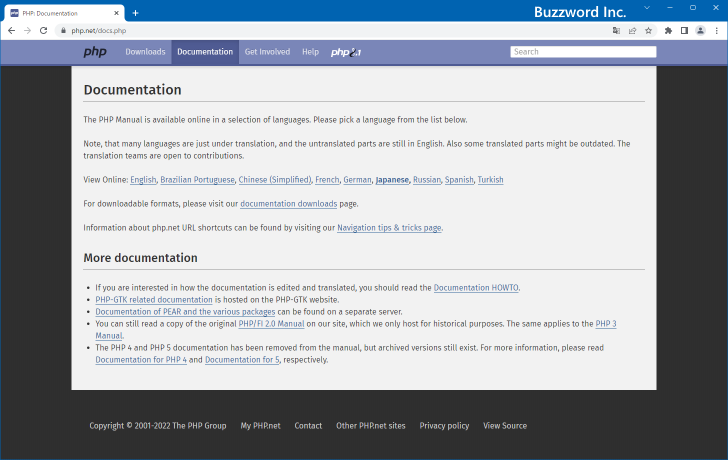Click the browser forward arrow
Screen dimensions: 728x460
(x=27, y=31)
